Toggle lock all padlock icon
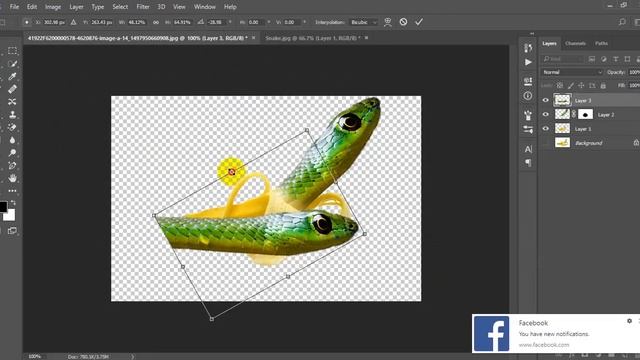The image size is (640, 360). [x=603, y=85]
